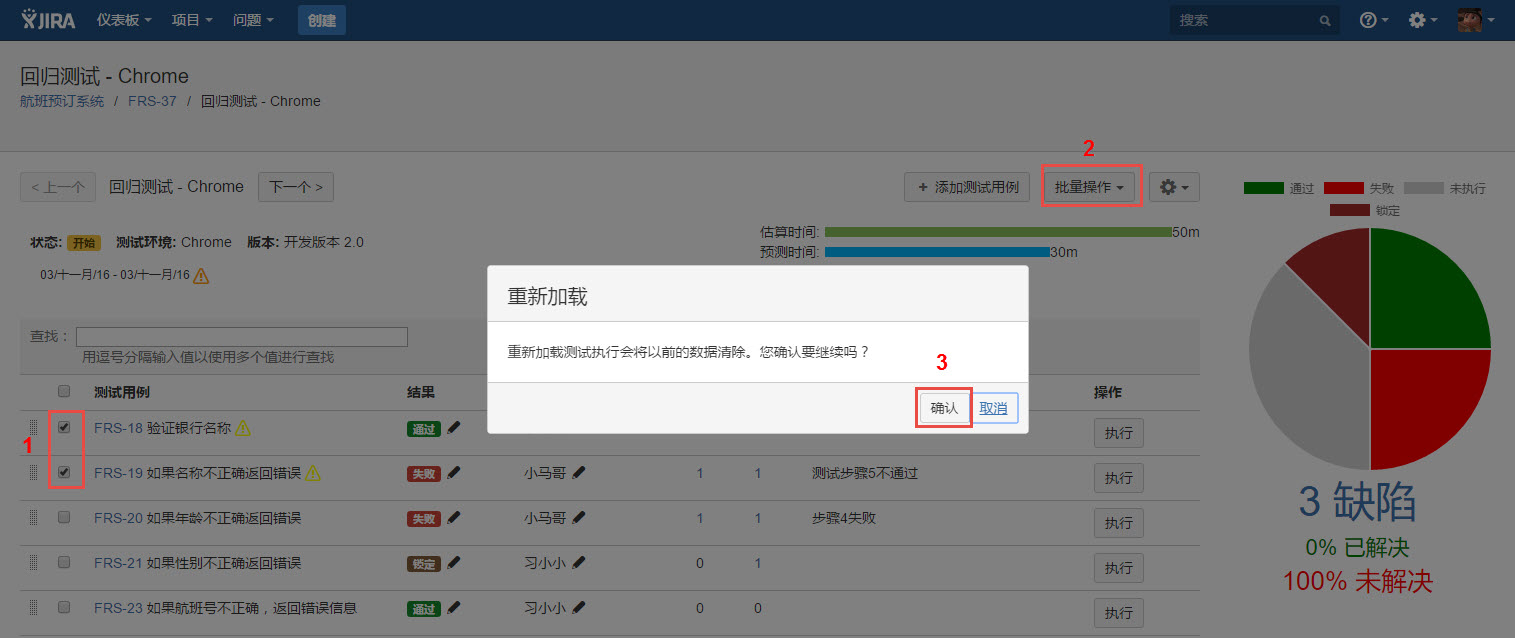The height and width of the screenshot is (638, 1515).
Task: Uncheck the FRS-19 row checkbox
Action: click(x=64, y=472)
